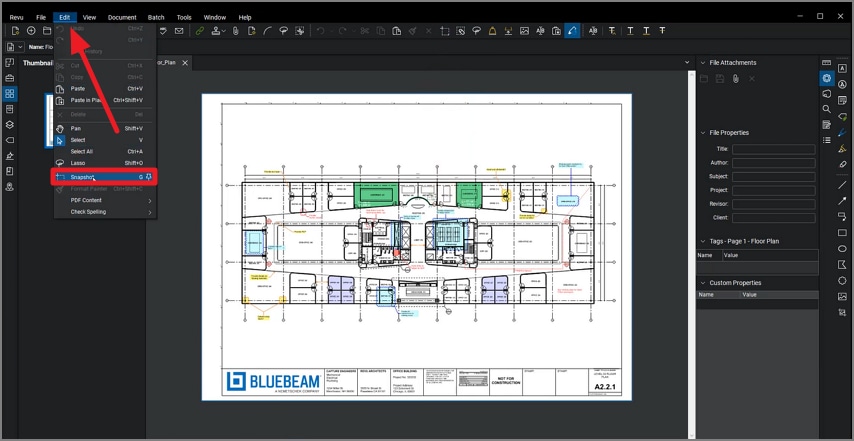Expand the Check Spelling submenu
Viewport: 854px width, 441px height.
click(x=105, y=212)
